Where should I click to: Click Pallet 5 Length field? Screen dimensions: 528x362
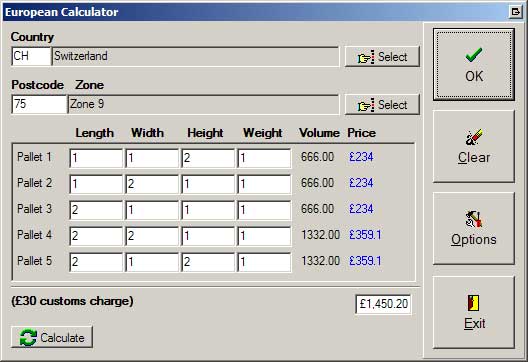pyautogui.click(x=96, y=262)
